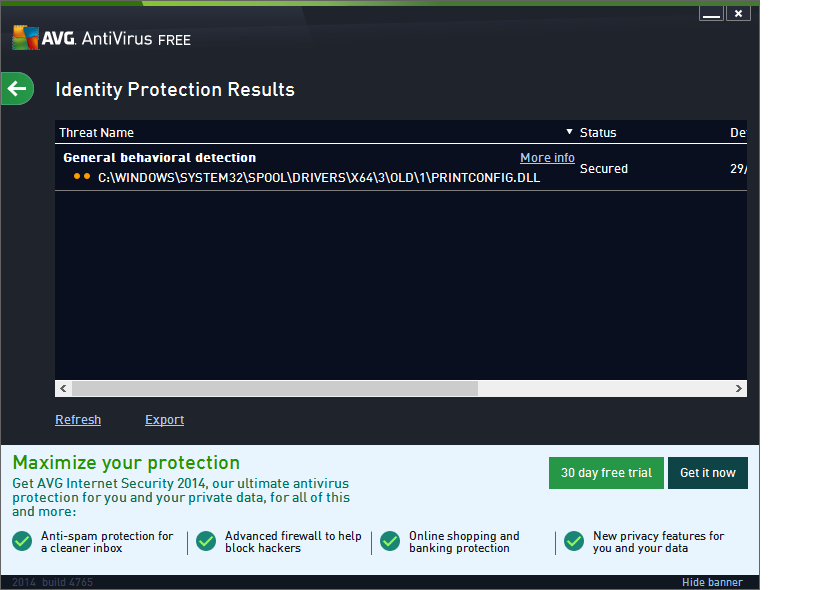Select General behavioral detection row

[401, 168]
